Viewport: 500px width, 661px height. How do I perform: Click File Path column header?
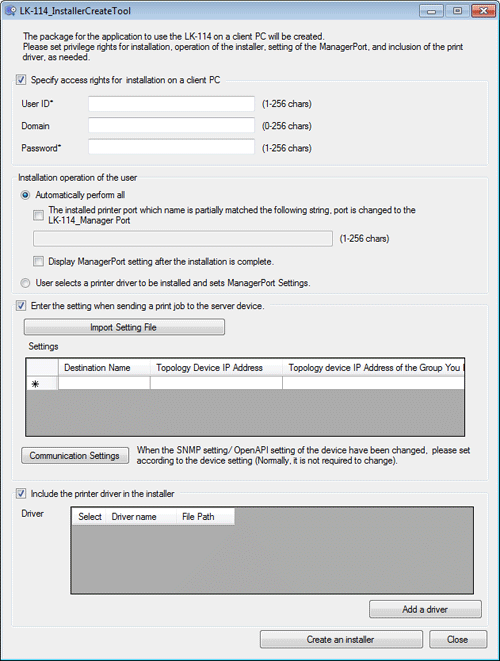coord(205,517)
